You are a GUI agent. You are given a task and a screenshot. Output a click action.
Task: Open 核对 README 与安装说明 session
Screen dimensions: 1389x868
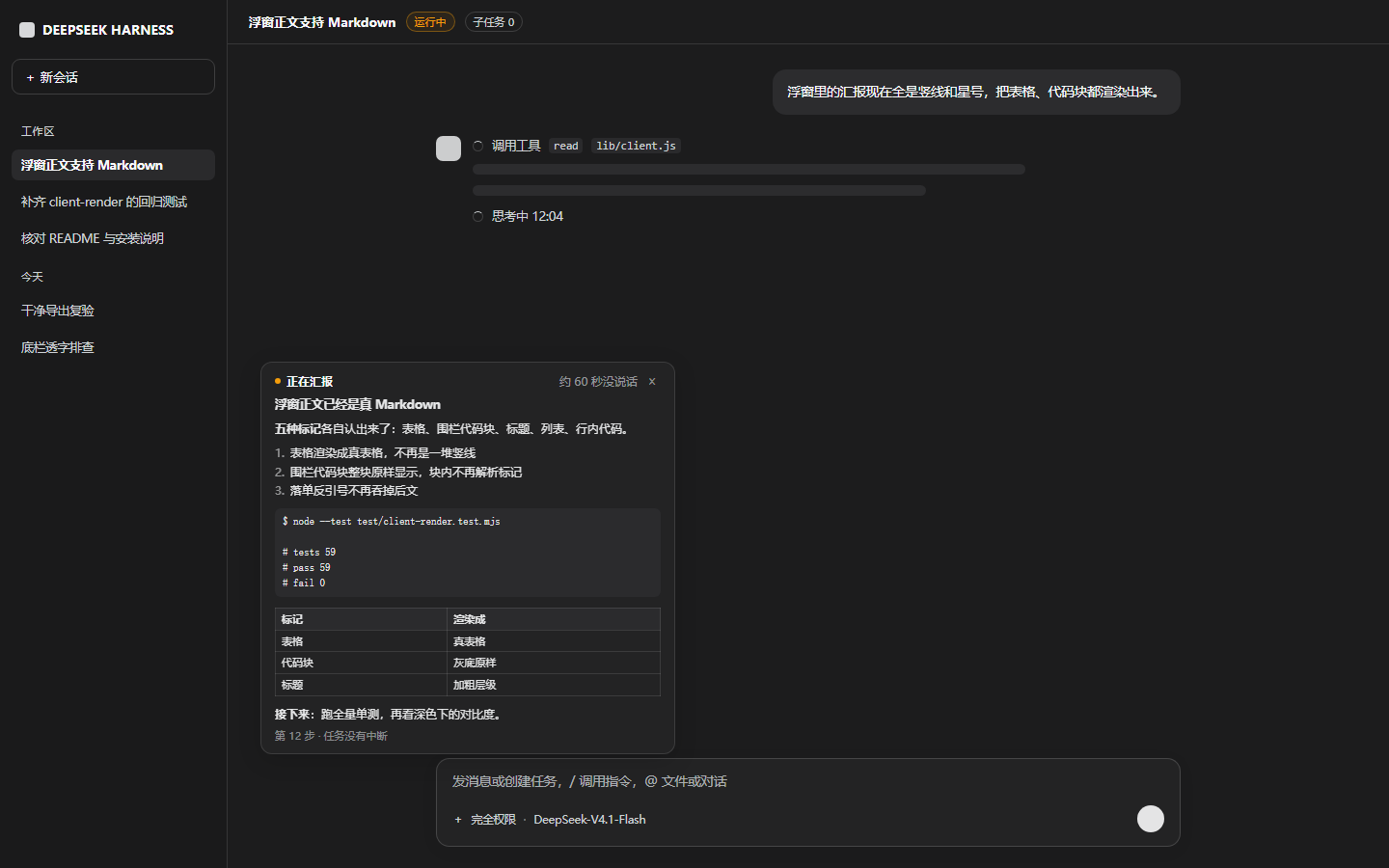tap(113, 238)
